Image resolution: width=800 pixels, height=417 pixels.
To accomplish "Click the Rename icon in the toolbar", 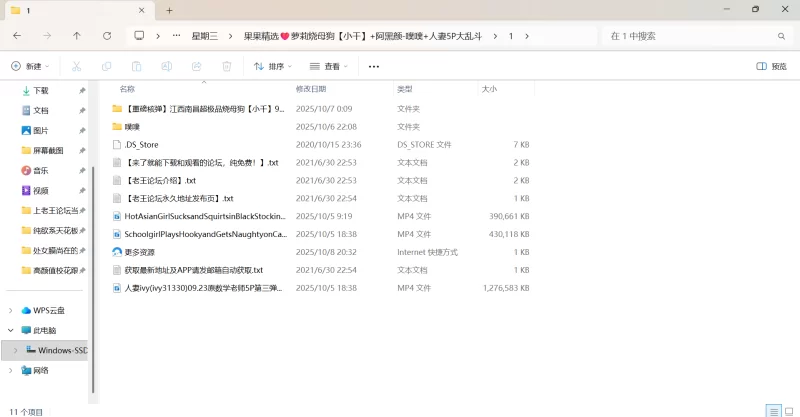I will tap(166, 66).
